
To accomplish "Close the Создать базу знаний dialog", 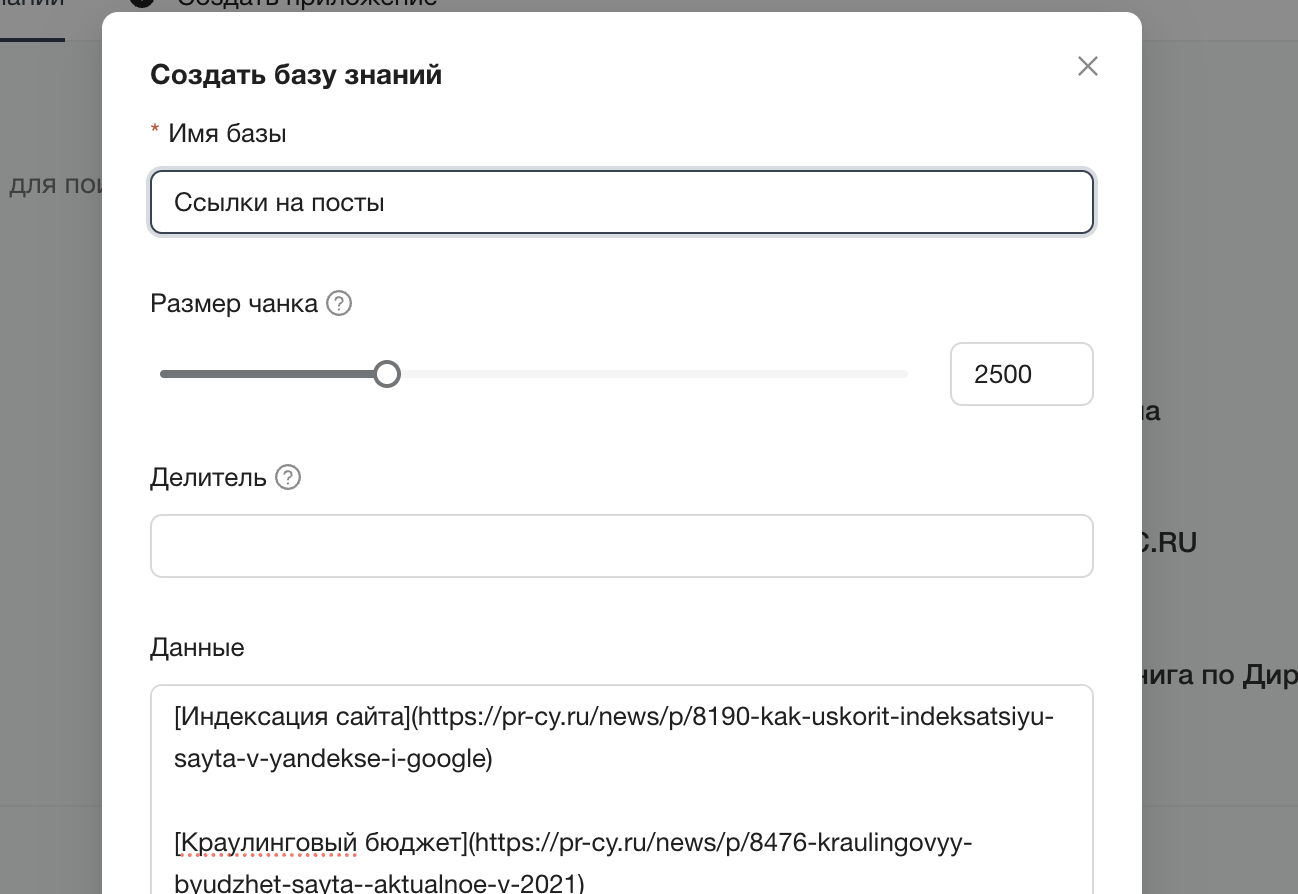I will (1088, 66).
